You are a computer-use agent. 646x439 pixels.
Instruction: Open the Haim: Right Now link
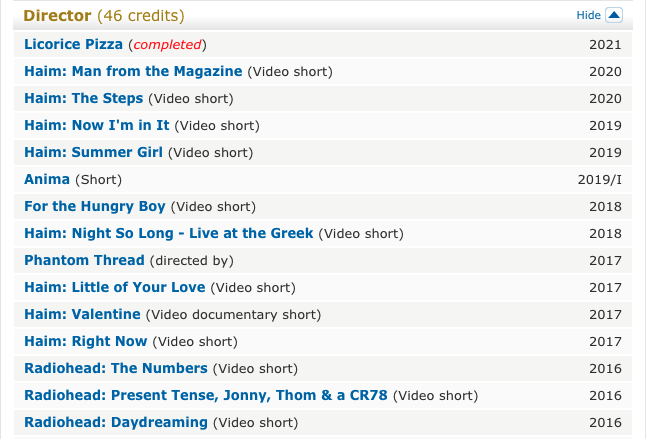(85, 341)
